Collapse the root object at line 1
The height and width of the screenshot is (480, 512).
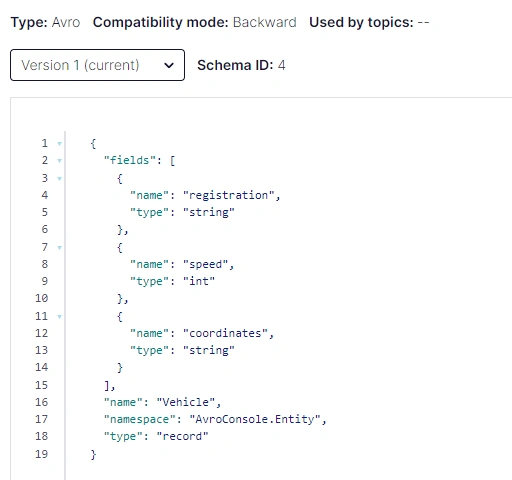tap(59, 144)
